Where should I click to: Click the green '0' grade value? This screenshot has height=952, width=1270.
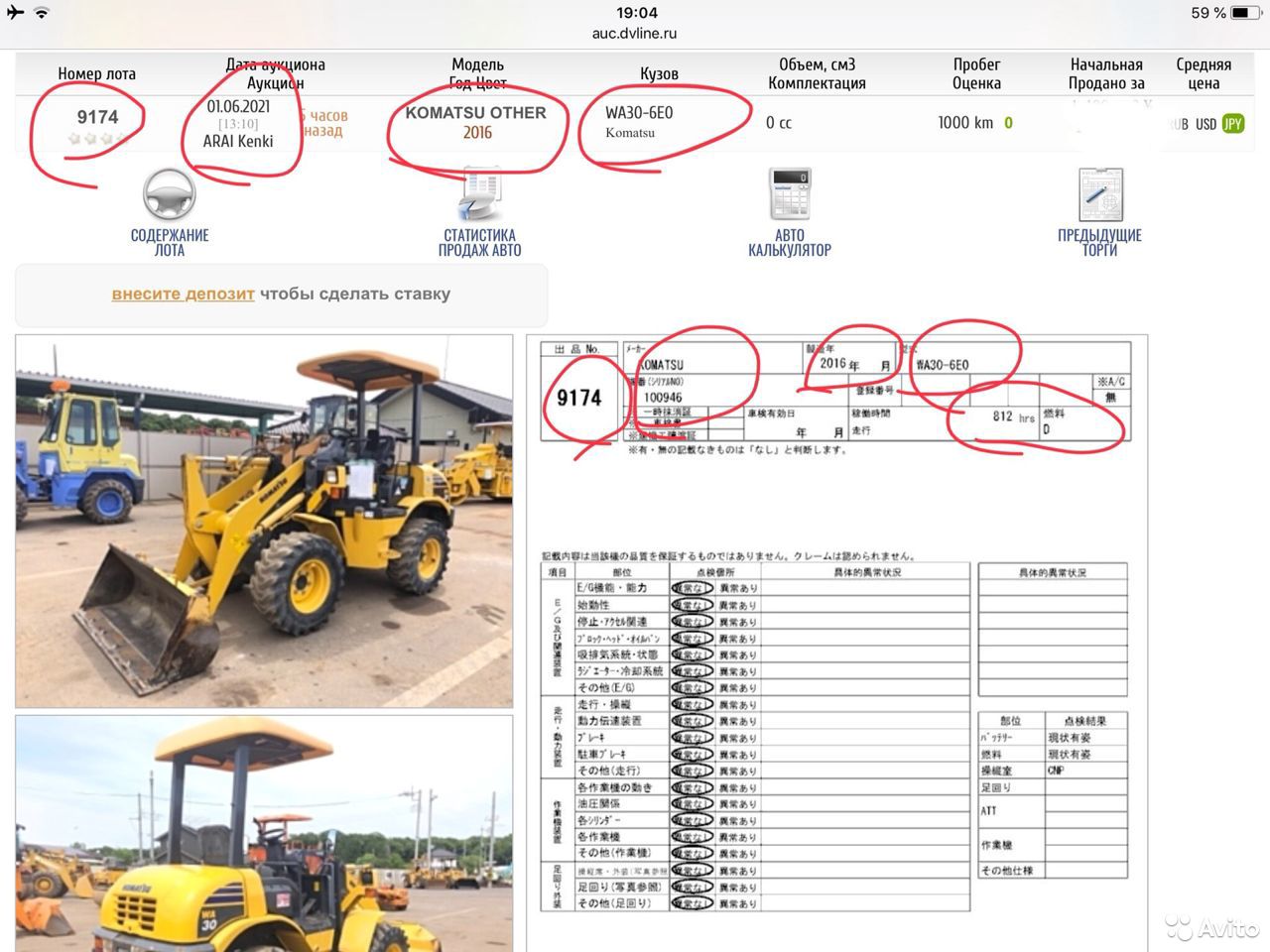[1008, 123]
